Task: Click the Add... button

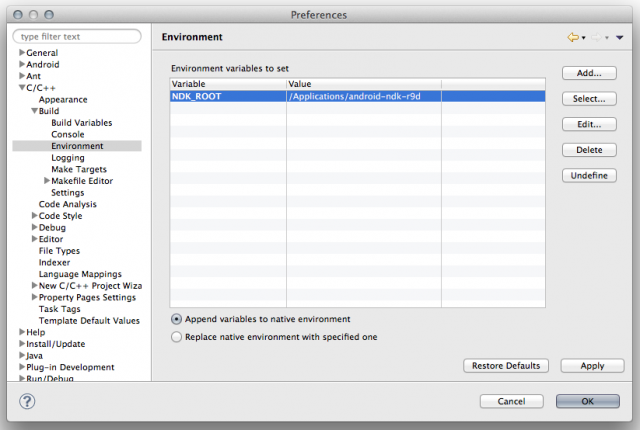Action: pyautogui.click(x=589, y=74)
